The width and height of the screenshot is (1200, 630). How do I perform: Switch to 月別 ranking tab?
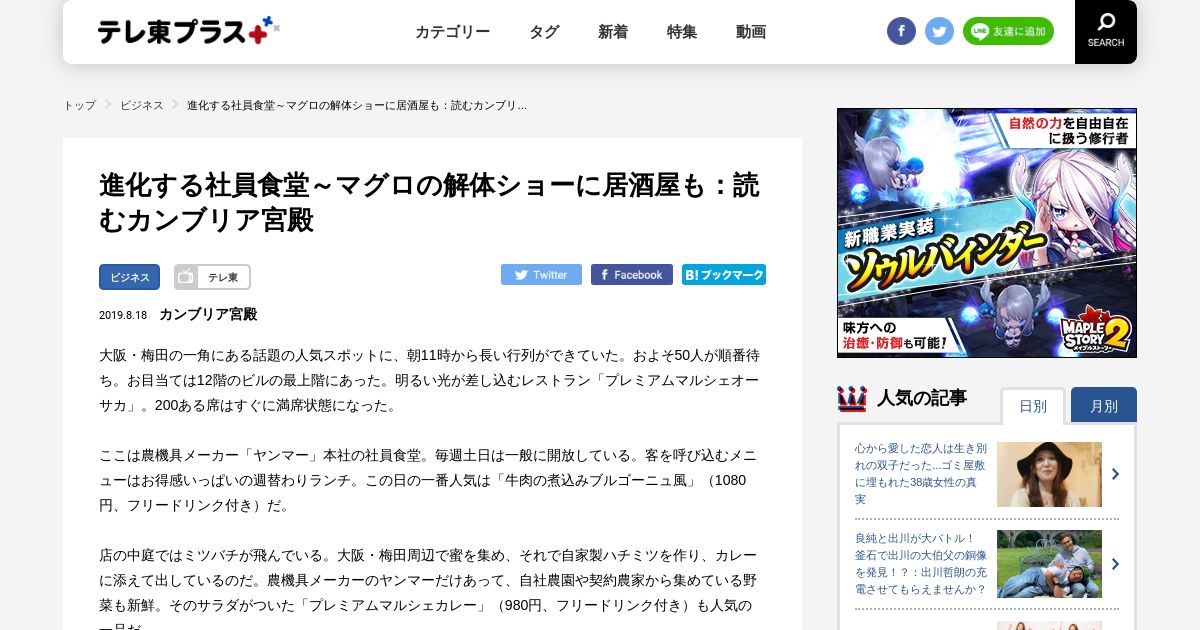(1104, 405)
